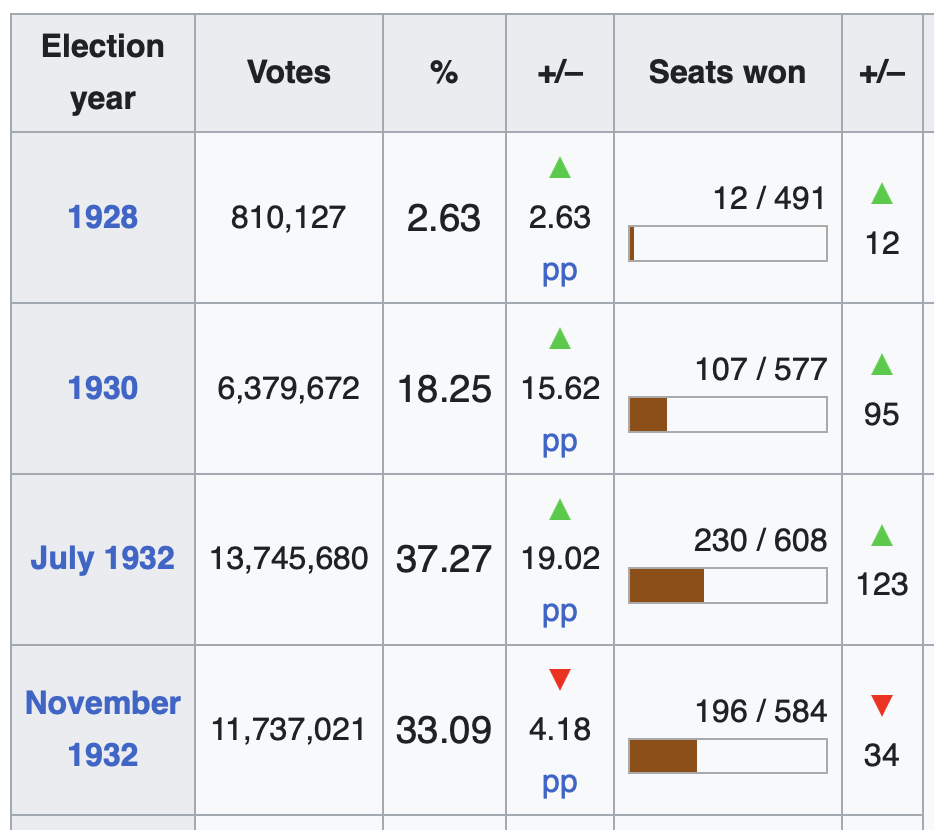
Task: Click the pp link under 19.02
Action: [x=560, y=612]
